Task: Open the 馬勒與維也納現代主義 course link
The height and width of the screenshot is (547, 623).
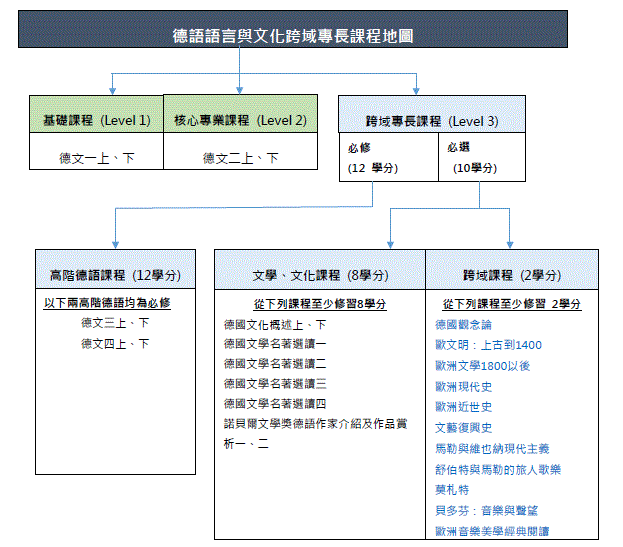Action: click(492, 449)
